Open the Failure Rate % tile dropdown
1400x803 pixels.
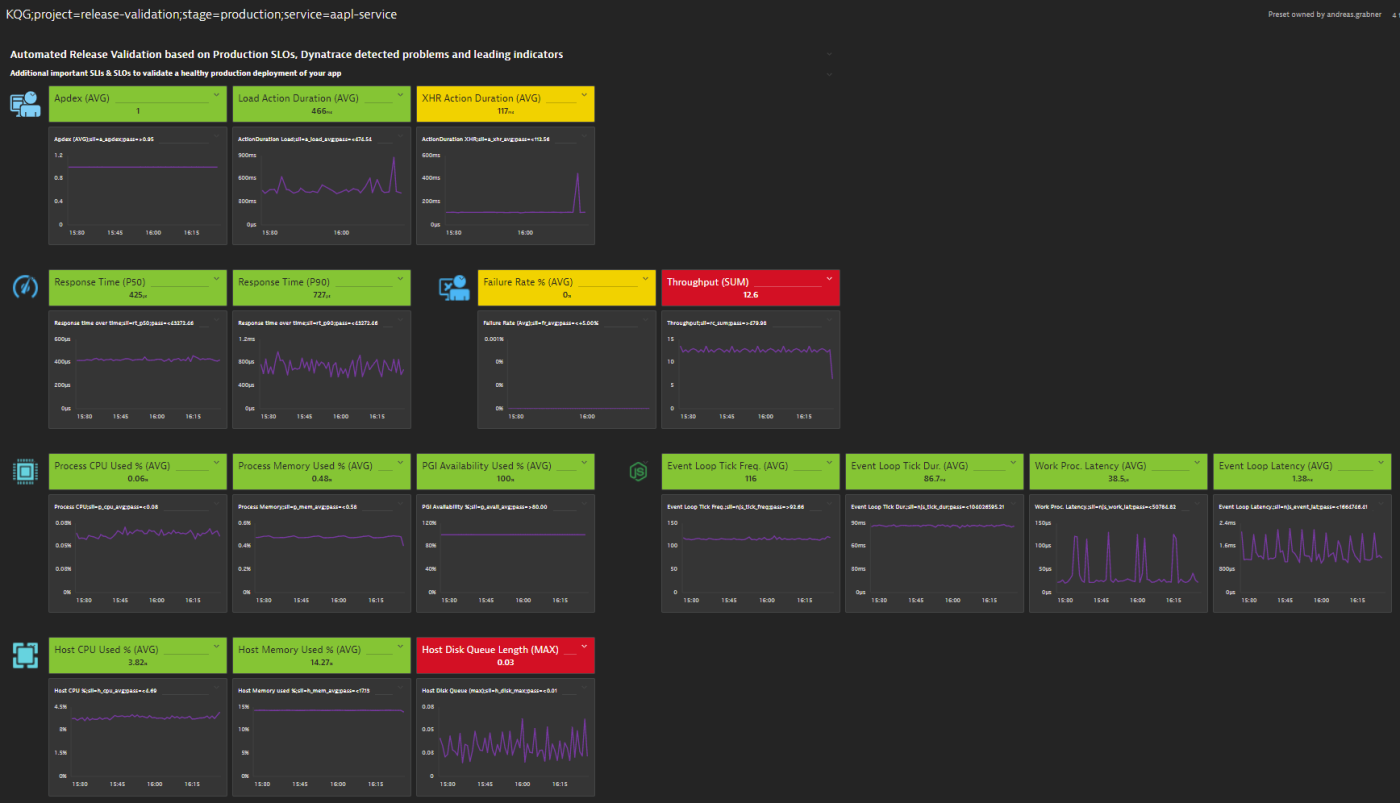pyautogui.click(x=644, y=277)
